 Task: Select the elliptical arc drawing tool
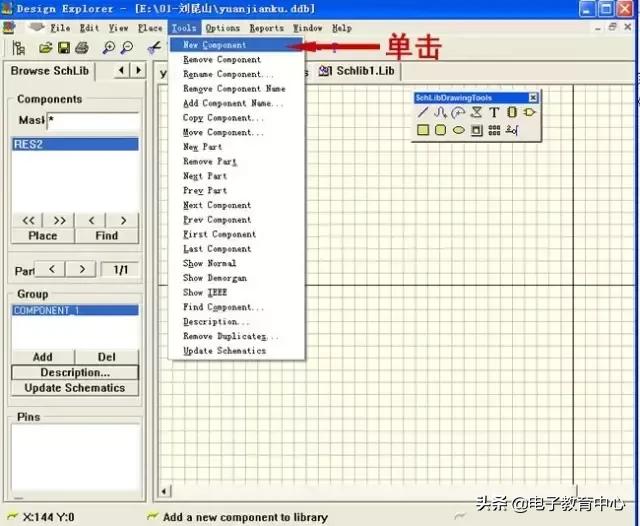[458, 112]
